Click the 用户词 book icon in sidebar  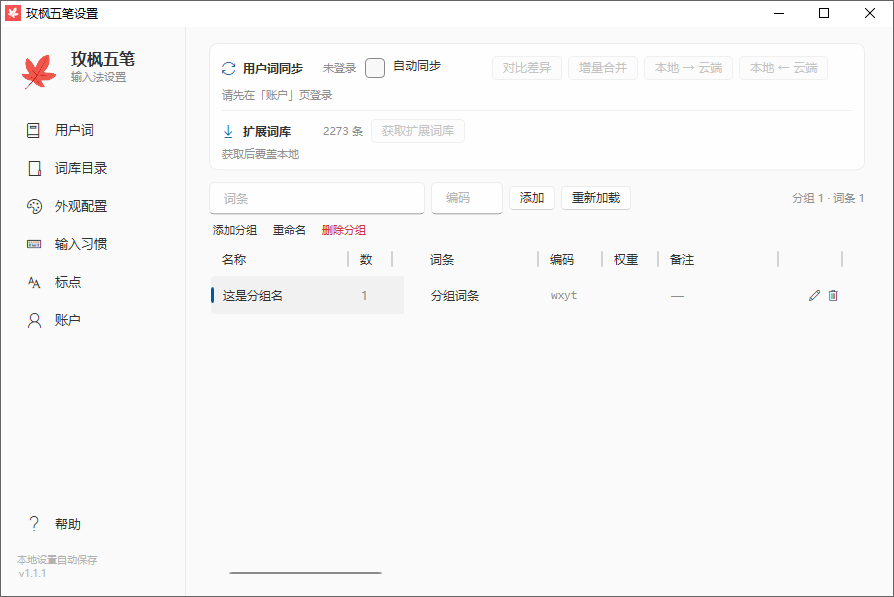tap(34, 131)
